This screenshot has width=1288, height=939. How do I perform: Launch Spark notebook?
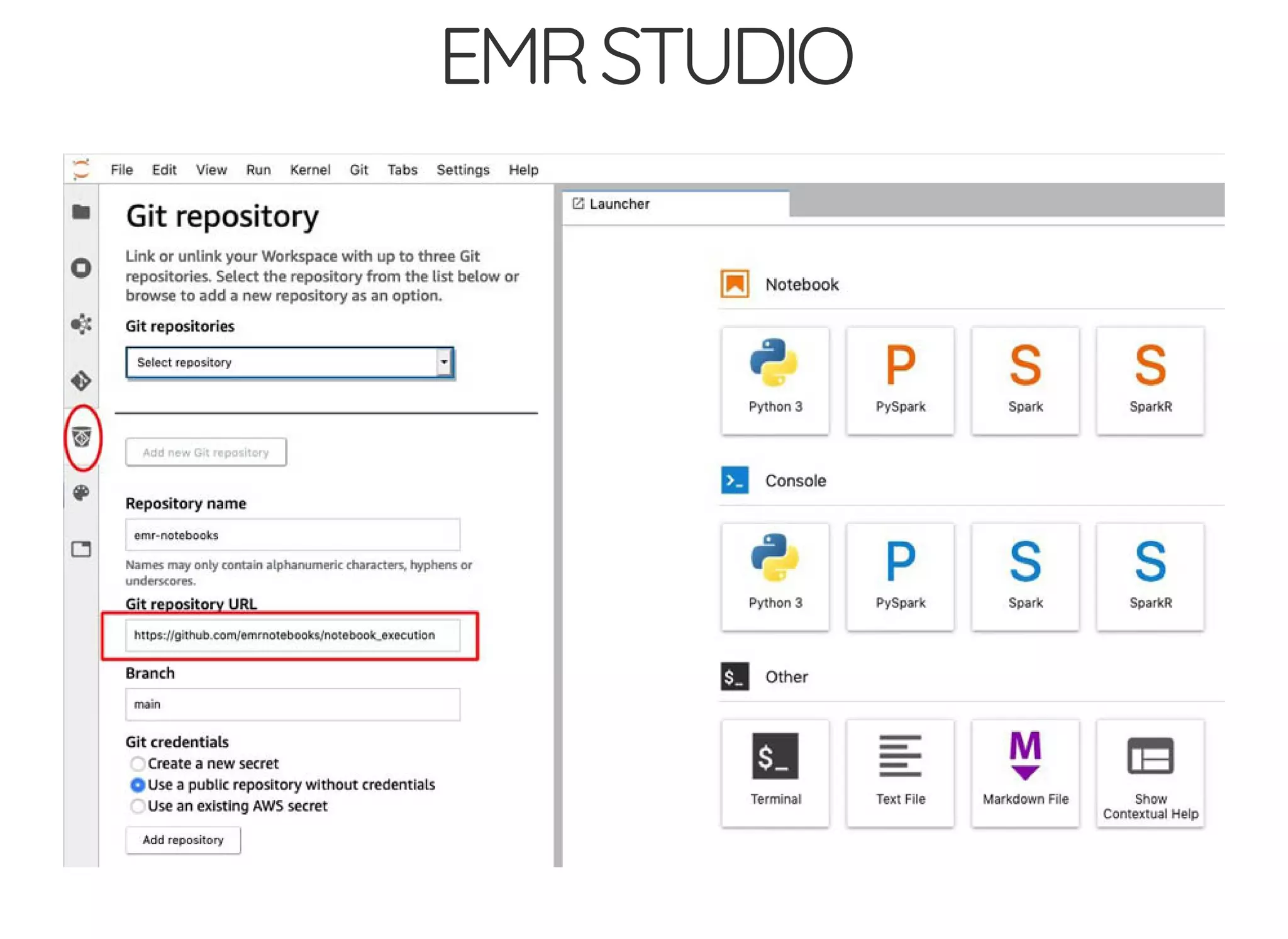(x=1025, y=381)
